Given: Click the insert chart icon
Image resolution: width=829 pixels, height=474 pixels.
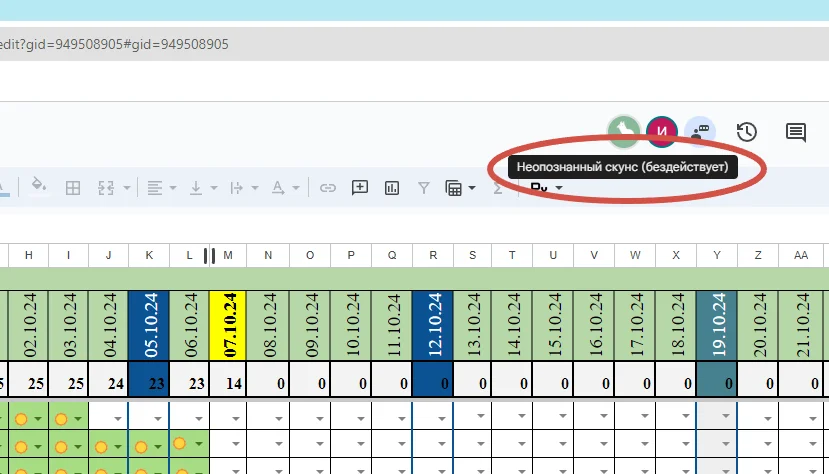Looking at the screenshot, I should click(392, 188).
